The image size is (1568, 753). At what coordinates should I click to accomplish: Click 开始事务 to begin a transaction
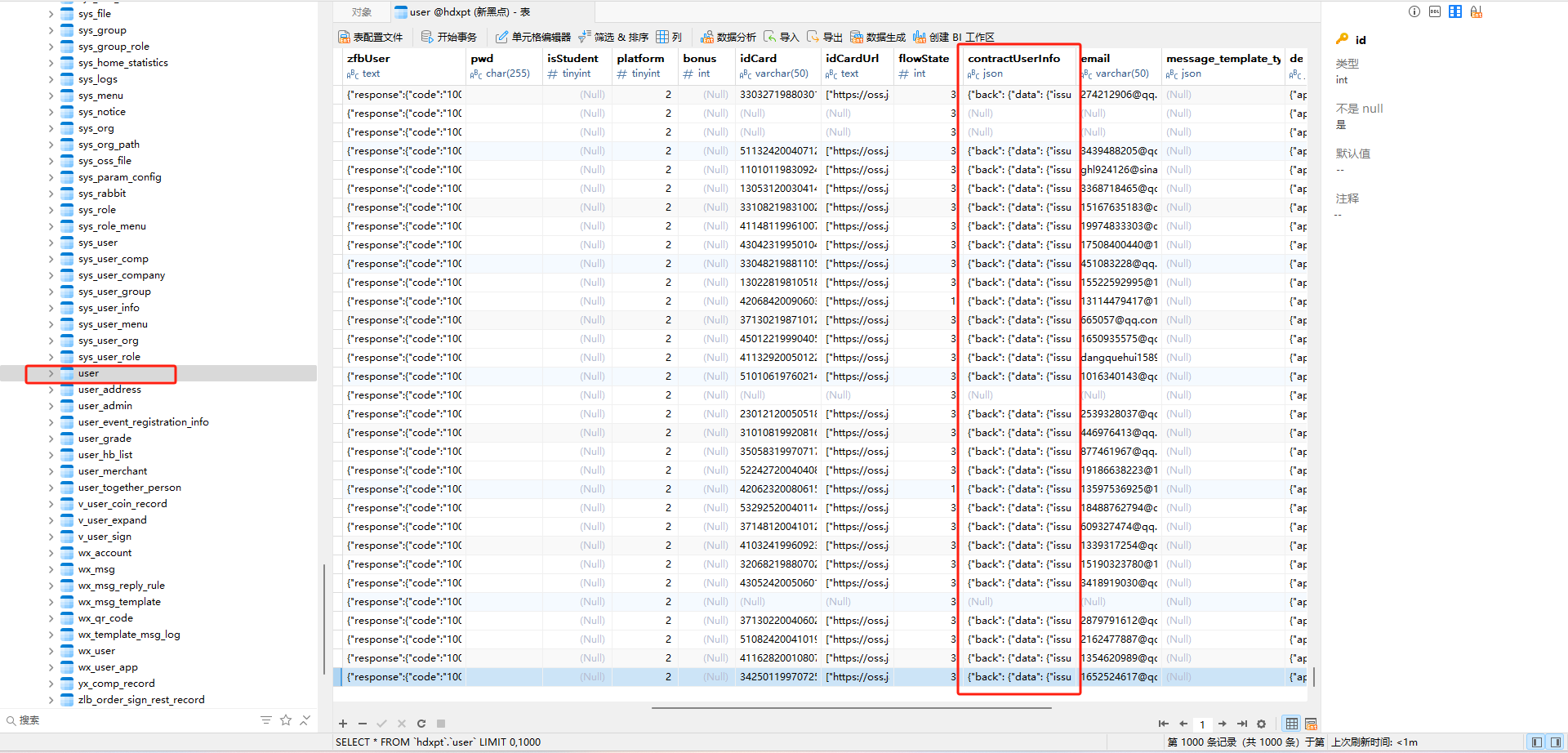[x=448, y=37]
